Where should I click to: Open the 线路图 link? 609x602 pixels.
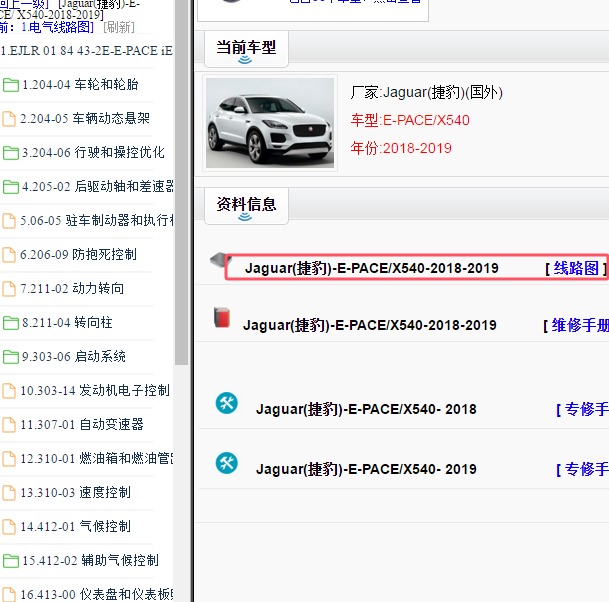576,268
